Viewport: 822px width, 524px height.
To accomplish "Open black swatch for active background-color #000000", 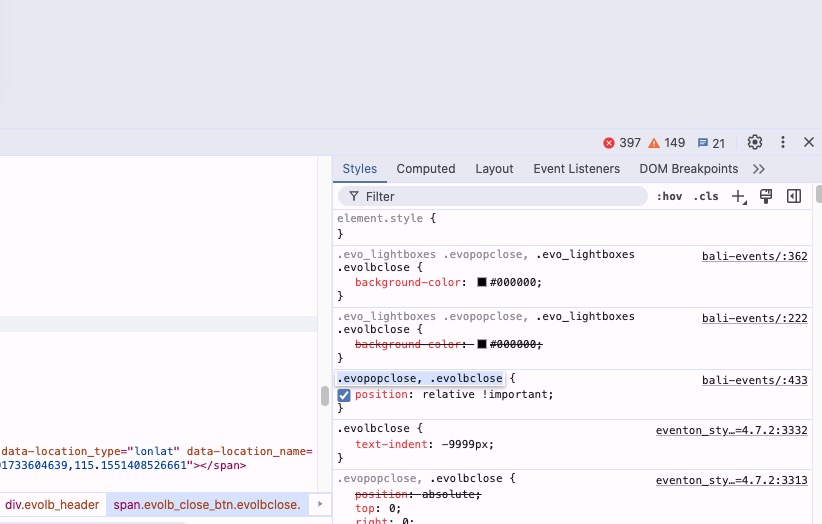I will coord(482,282).
